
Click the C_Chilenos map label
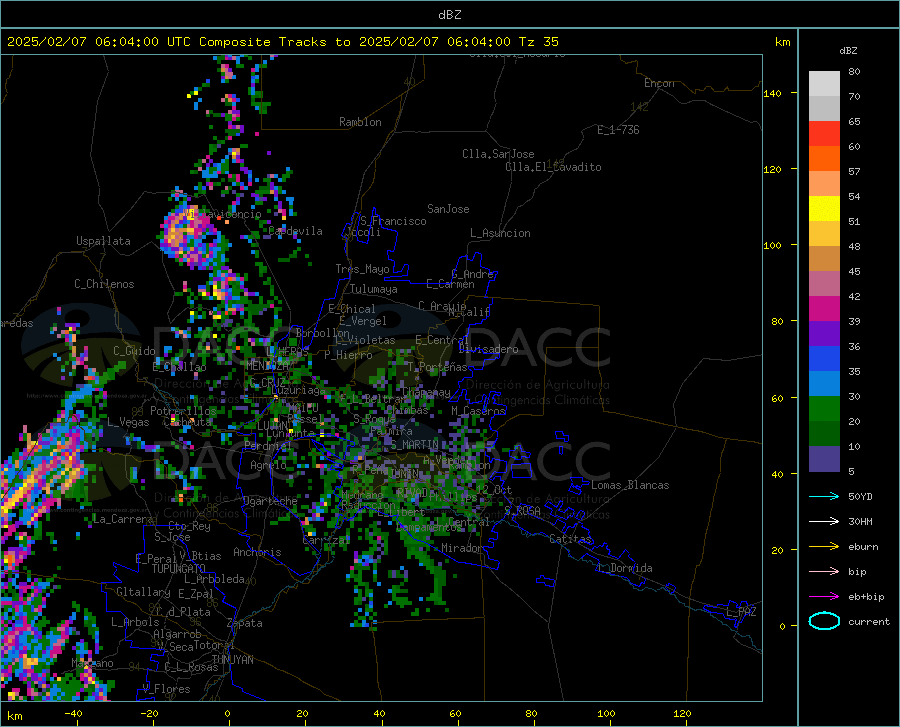click(104, 284)
